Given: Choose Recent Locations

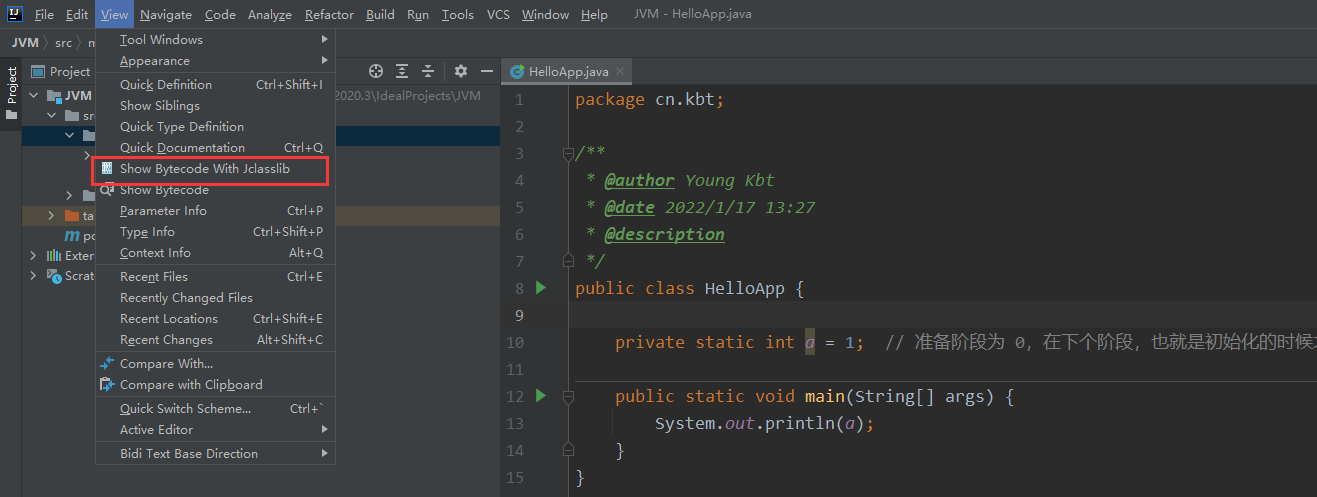Looking at the screenshot, I should pyautogui.click(x=215, y=319).
